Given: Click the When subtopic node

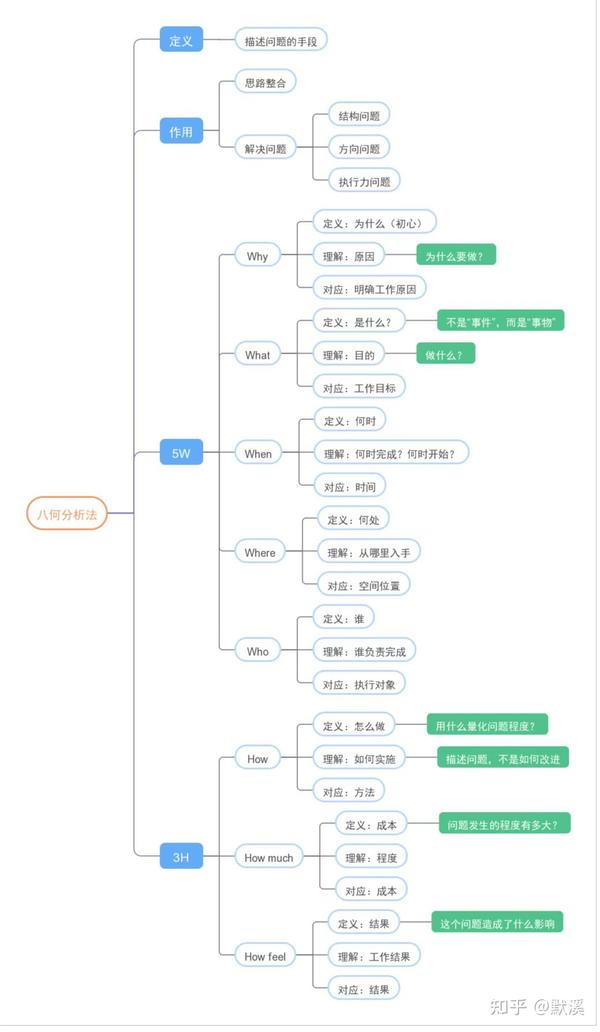Looking at the screenshot, I should pos(258,453).
